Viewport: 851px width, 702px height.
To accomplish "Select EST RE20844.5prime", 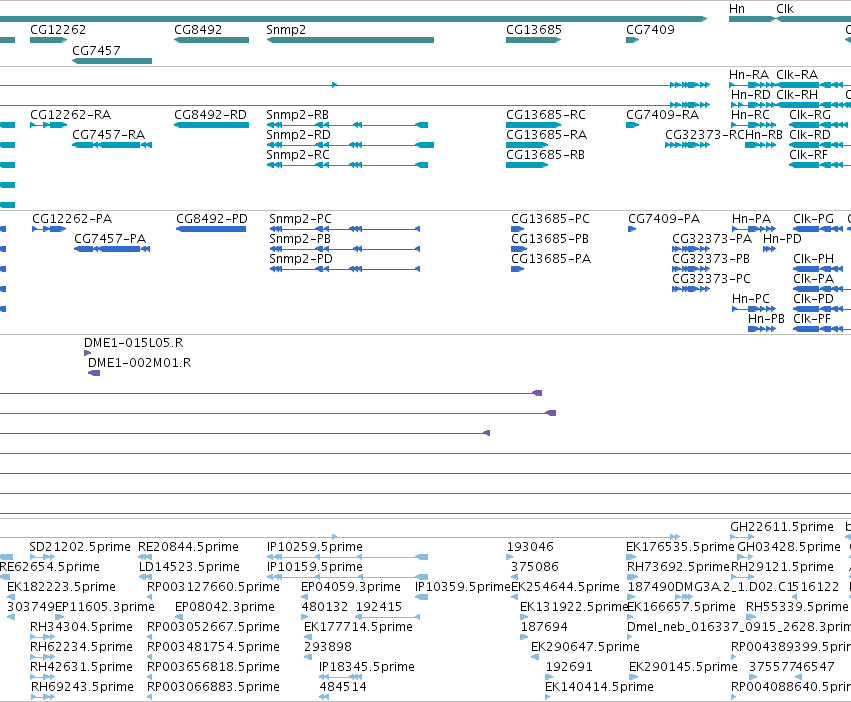I will tap(188, 547).
